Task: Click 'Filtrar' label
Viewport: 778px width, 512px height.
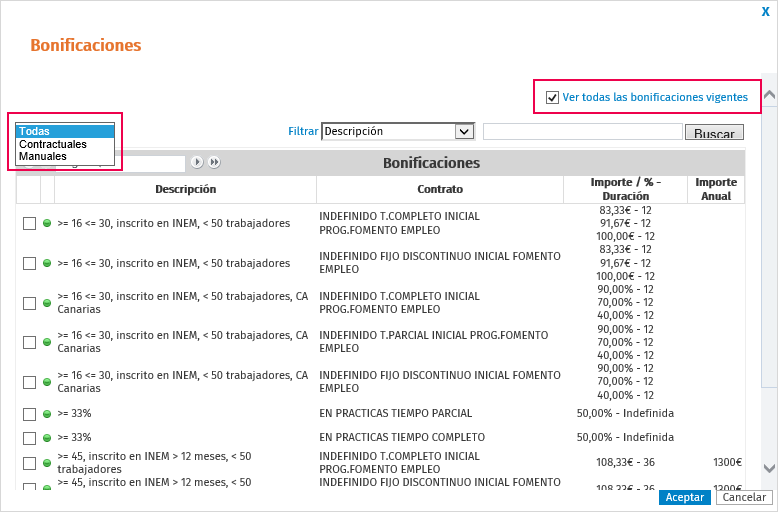Action: pyautogui.click(x=303, y=131)
